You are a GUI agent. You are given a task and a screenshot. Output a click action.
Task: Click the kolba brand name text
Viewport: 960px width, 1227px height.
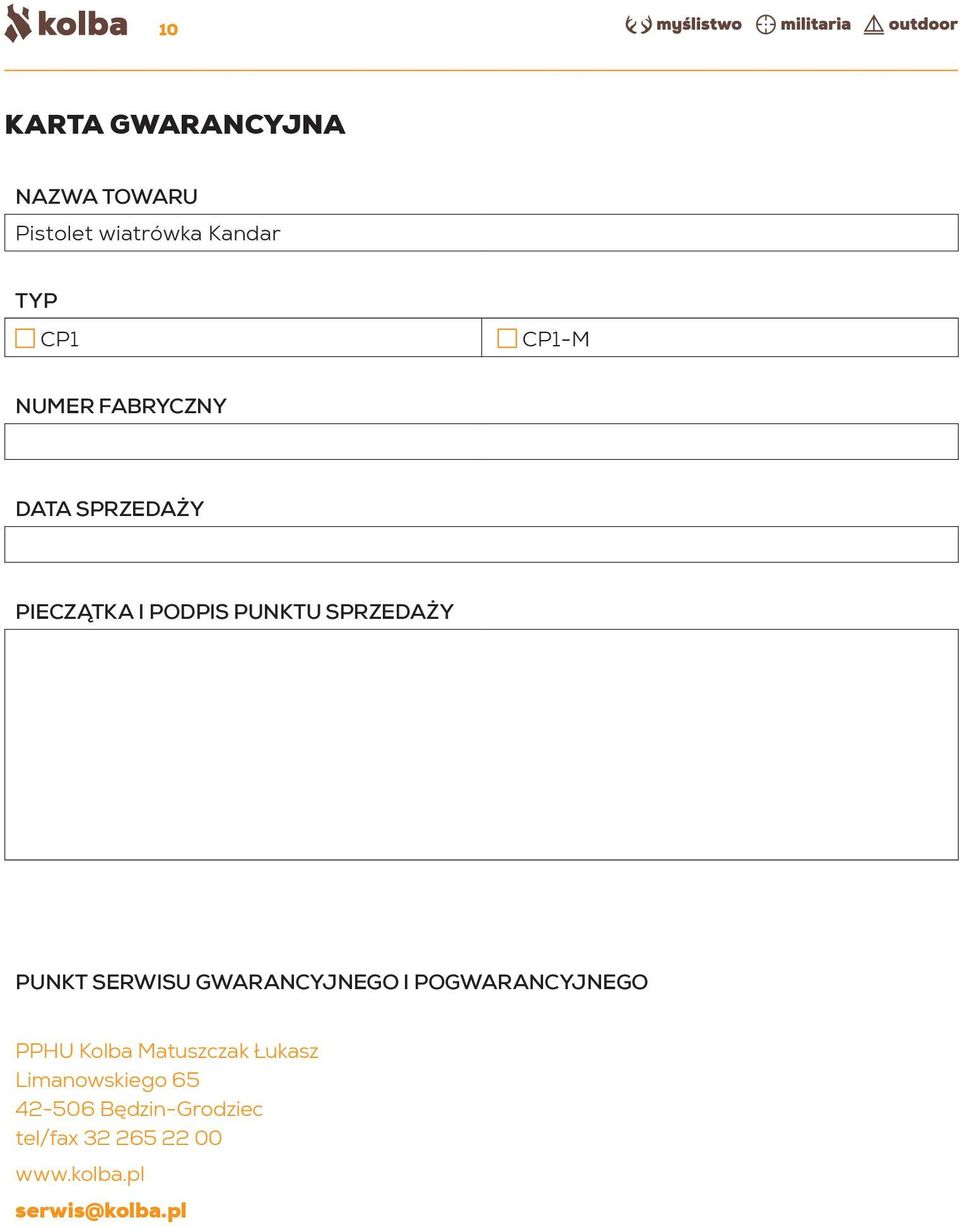pyautogui.click(x=83, y=24)
